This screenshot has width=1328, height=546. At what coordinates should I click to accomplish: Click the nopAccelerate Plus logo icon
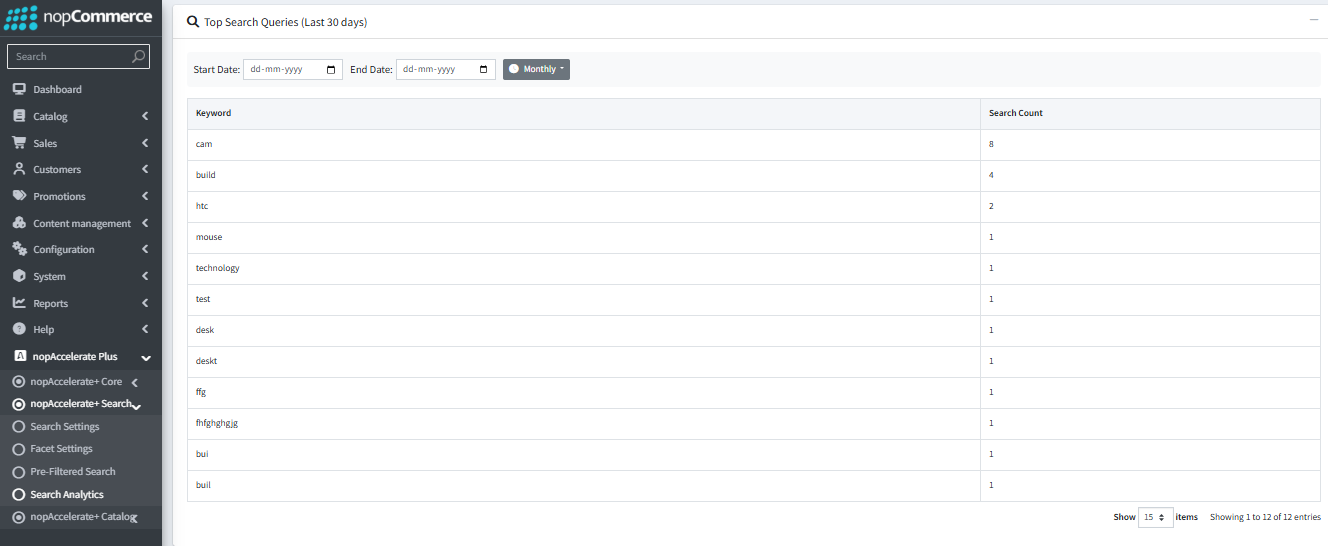click(19, 356)
